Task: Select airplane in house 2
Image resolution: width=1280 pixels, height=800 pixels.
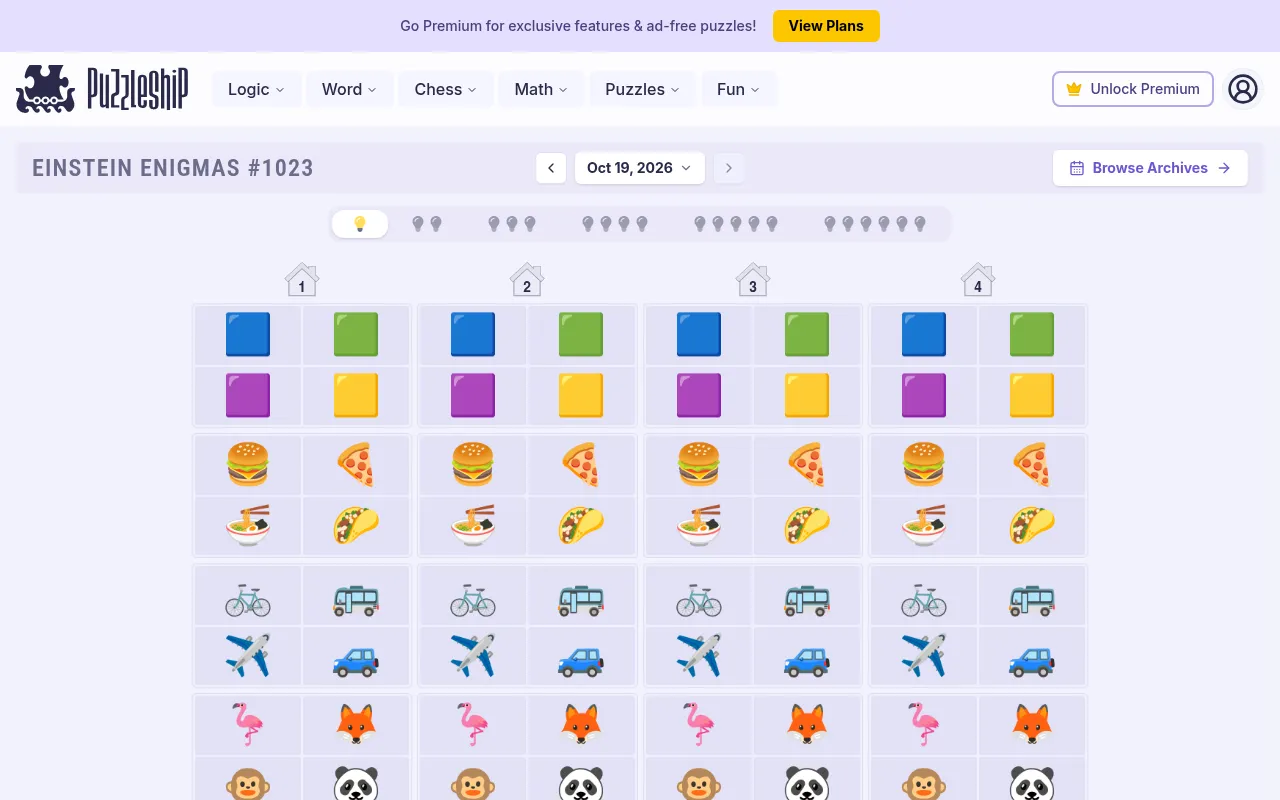Action: (x=473, y=656)
